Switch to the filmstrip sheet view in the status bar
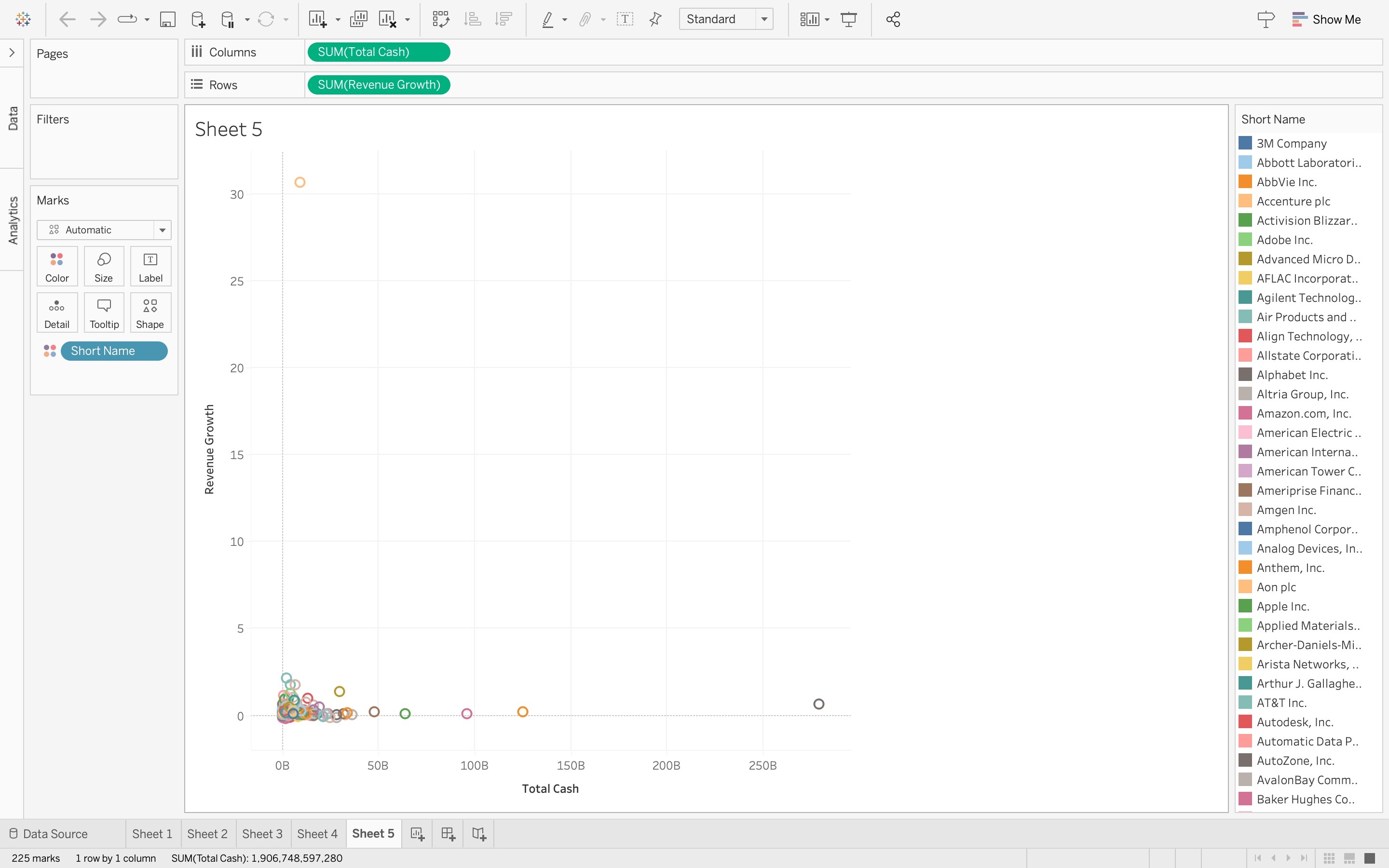The width and height of the screenshot is (1389, 868). pyautogui.click(x=1349, y=858)
